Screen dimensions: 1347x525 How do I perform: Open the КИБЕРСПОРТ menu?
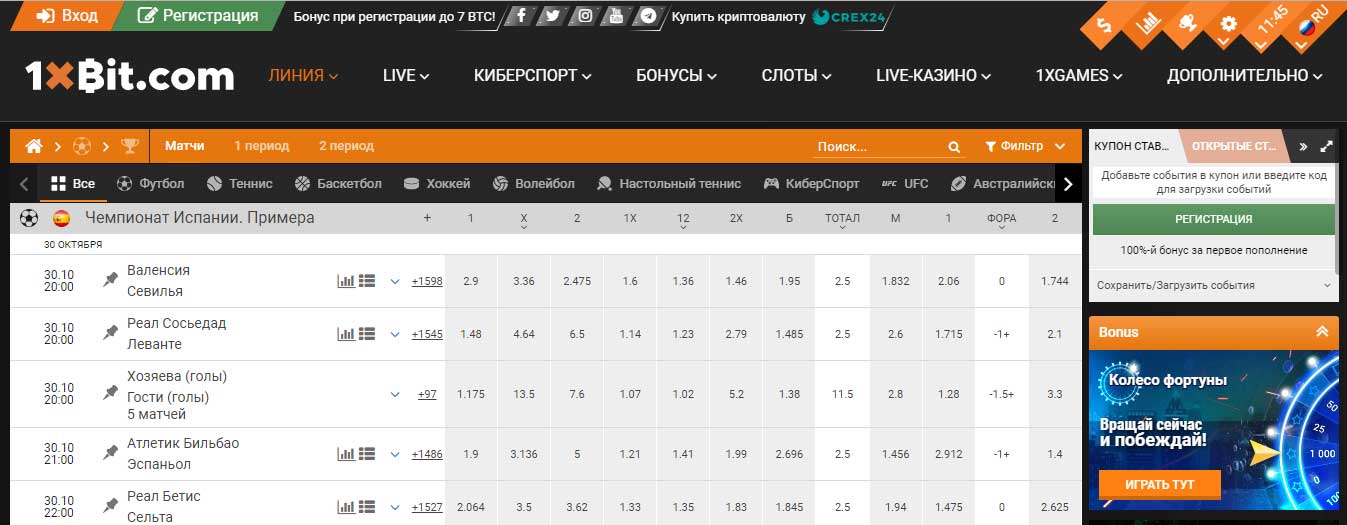pyautogui.click(x=533, y=76)
